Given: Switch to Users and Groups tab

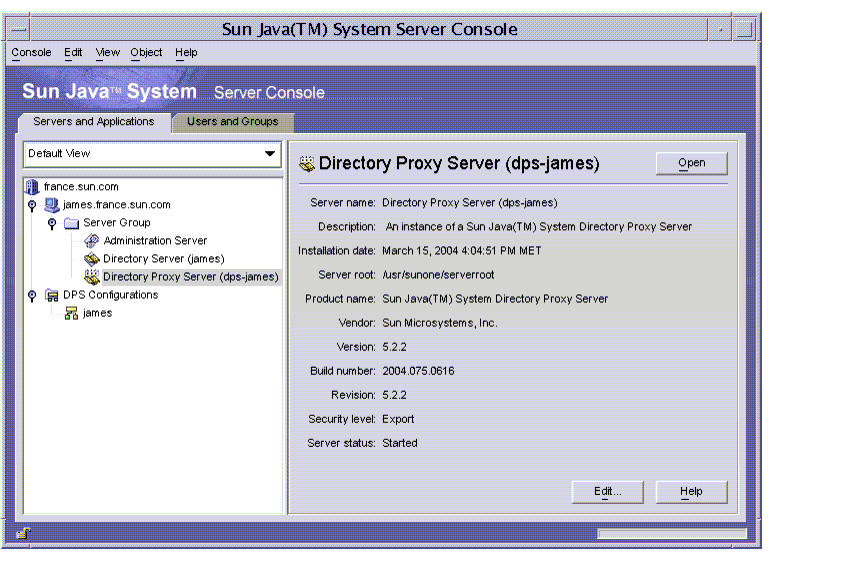Looking at the screenshot, I should [233, 122].
